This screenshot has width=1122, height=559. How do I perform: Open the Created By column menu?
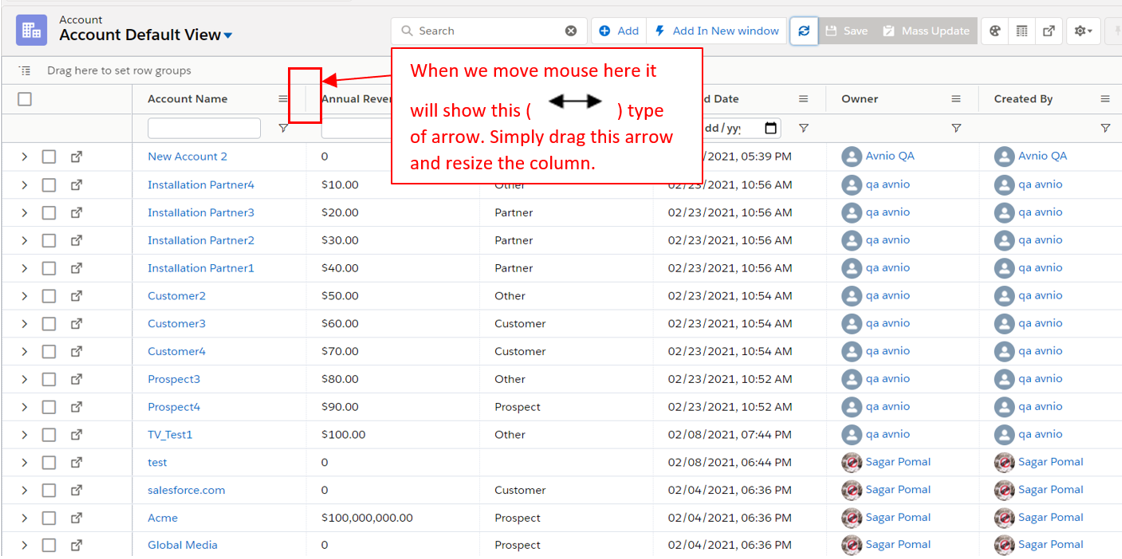coord(1105,99)
